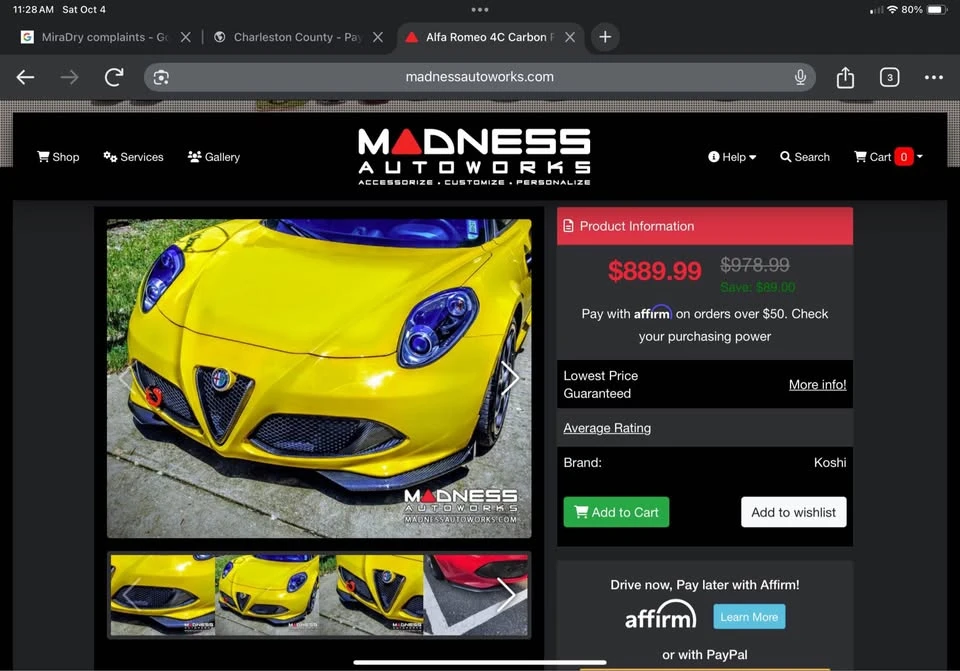The width and height of the screenshot is (960, 671).
Task: Select the red car thumbnail
Action: tap(476, 594)
